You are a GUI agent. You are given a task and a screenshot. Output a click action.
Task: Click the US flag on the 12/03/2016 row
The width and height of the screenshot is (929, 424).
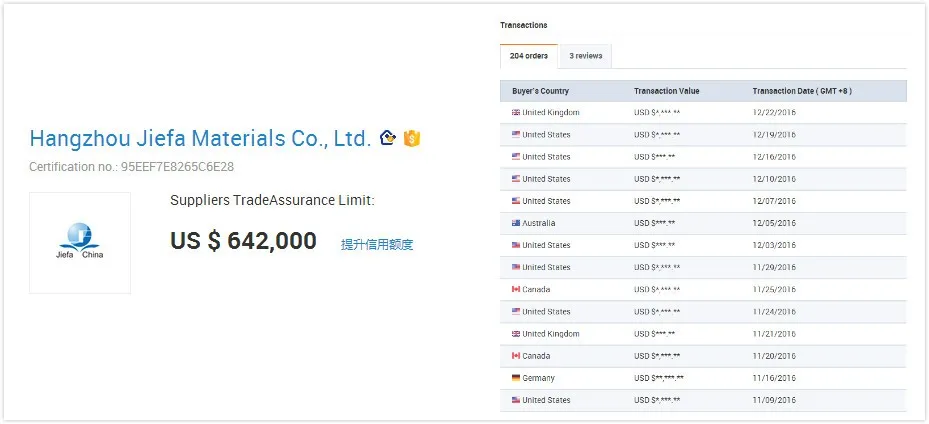(516, 245)
